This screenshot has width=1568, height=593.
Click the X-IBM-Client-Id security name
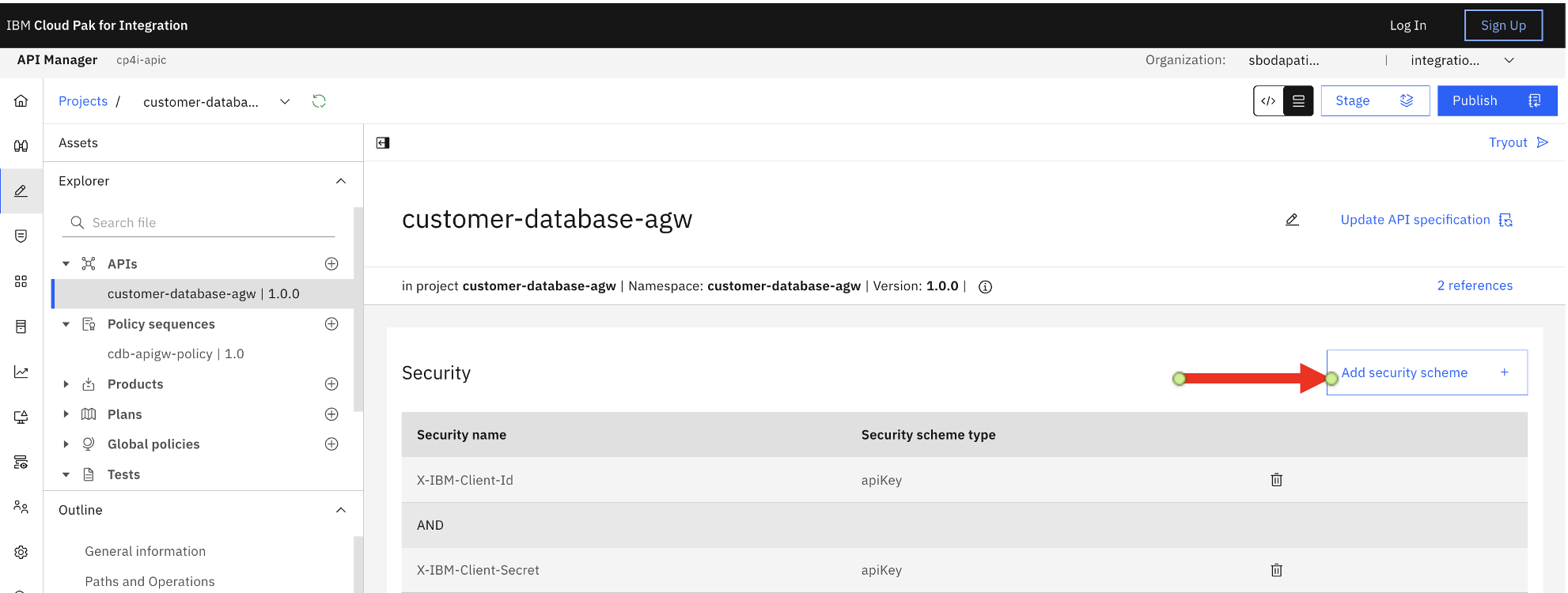[x=465, y=480]
